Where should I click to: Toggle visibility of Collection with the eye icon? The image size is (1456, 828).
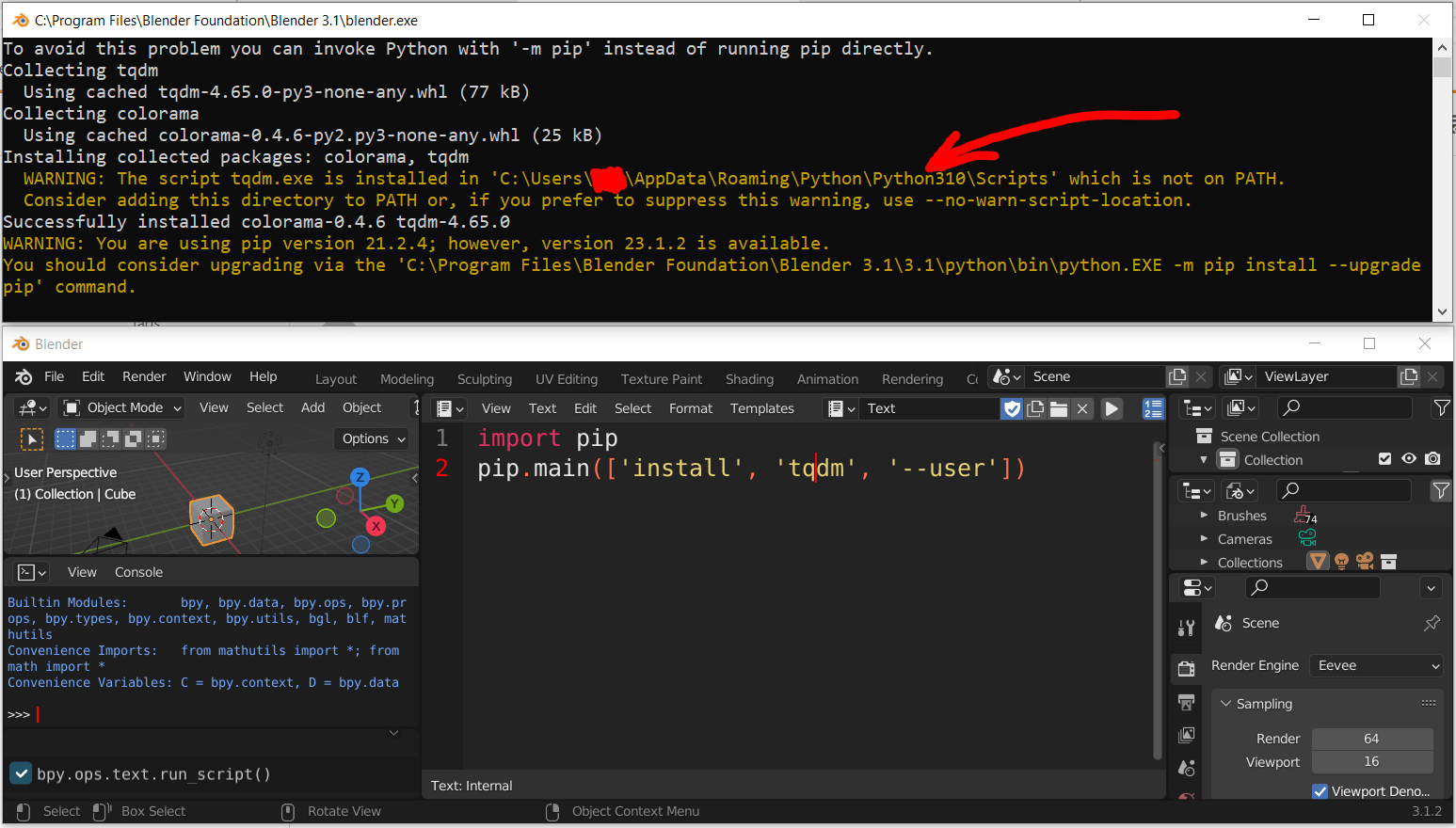pyautogui.click(x=1409, y=459)
